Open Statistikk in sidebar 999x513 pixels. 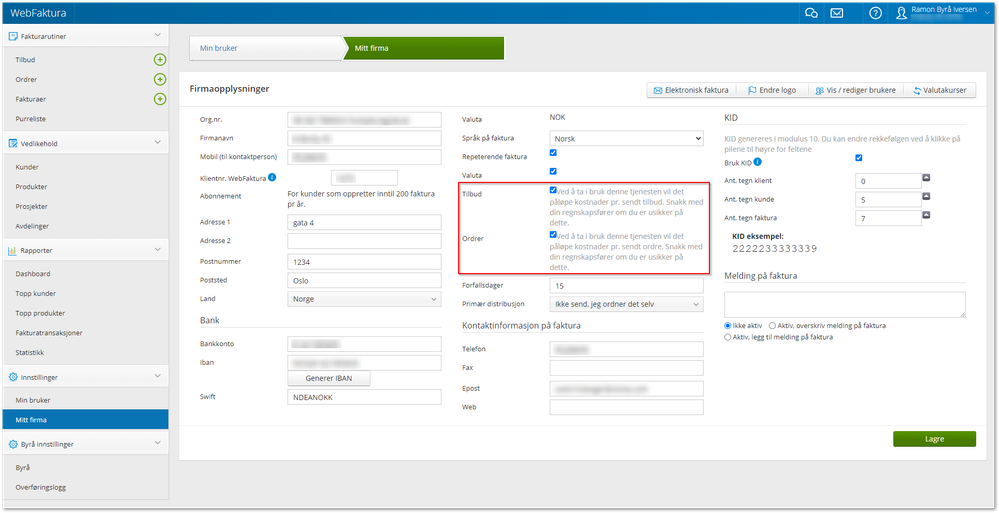coord(29,352)
